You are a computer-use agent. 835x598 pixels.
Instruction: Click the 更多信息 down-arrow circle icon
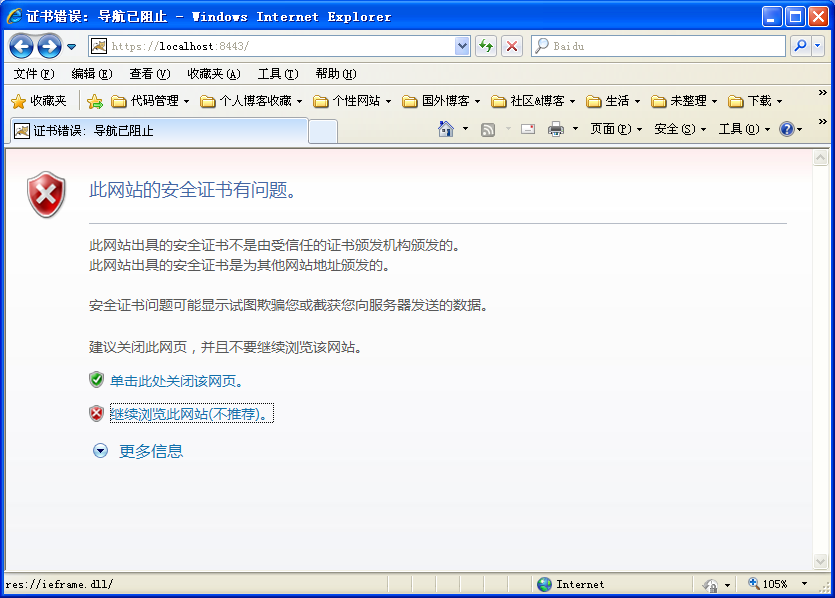[100, 451]
